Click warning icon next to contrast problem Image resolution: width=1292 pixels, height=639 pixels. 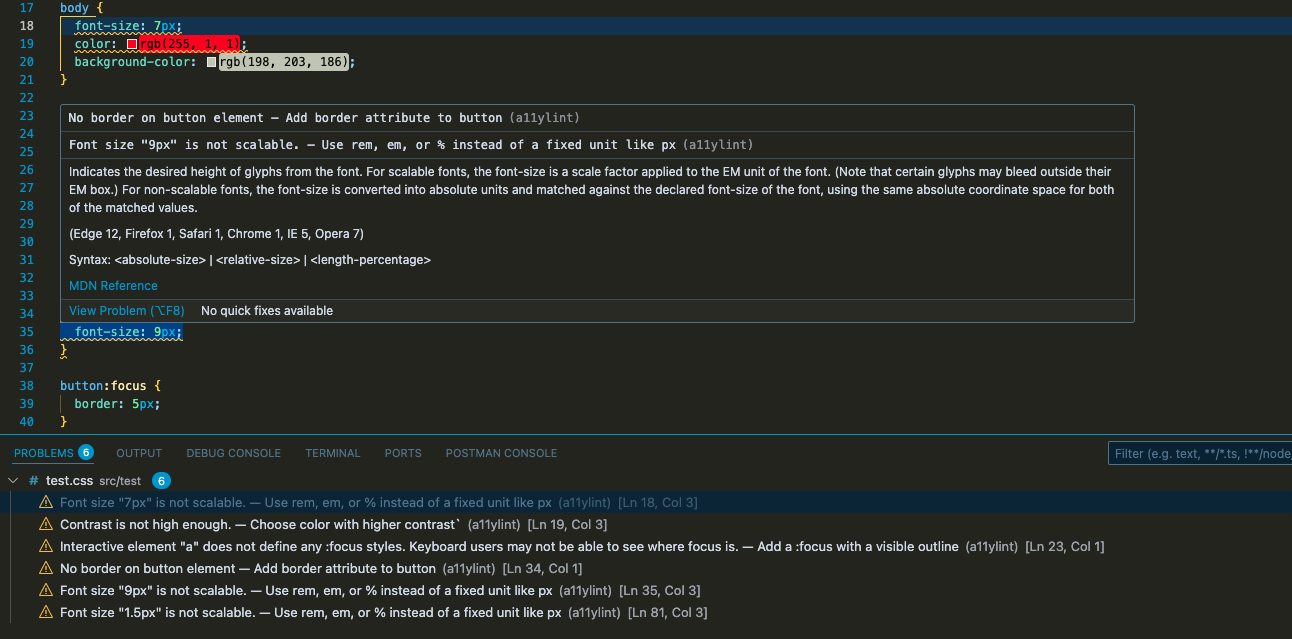pyautogui.click(x=46, y=524)
